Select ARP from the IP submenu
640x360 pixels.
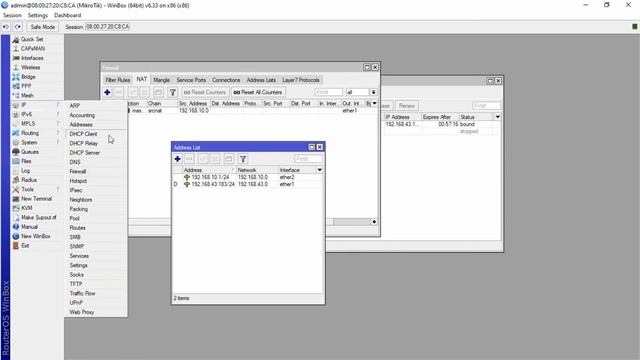(75, 106)
